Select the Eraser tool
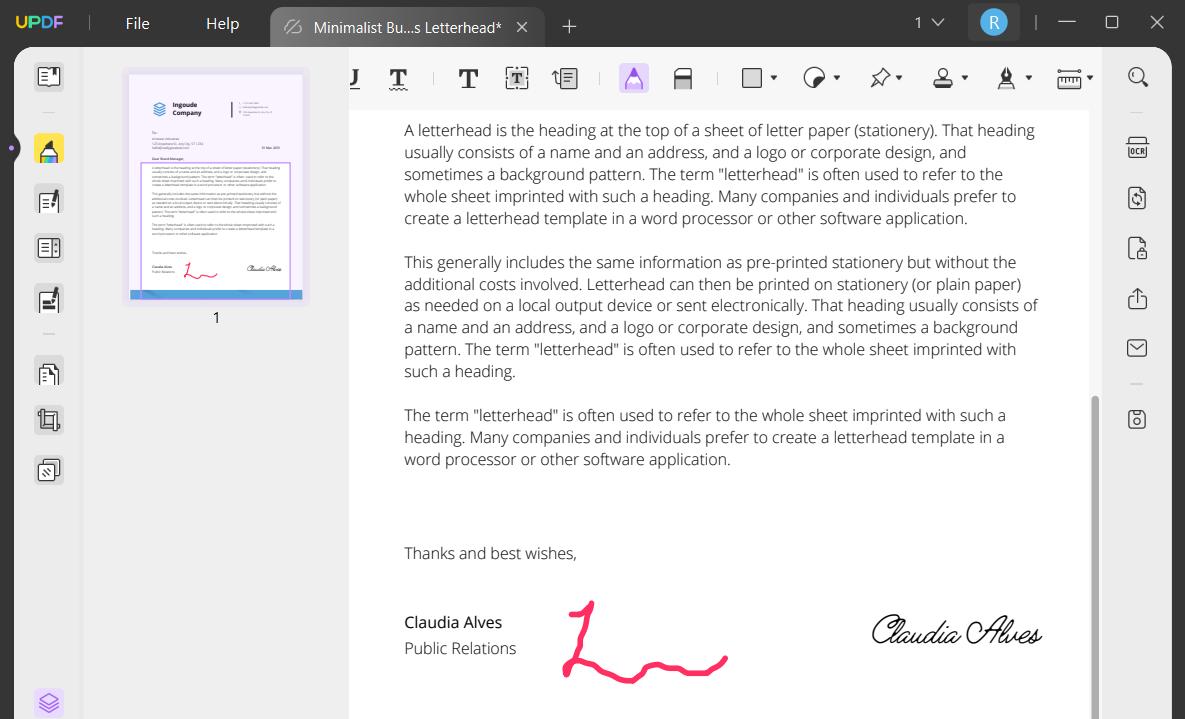Screen dimensions: 1185x719 pos(684,77)
